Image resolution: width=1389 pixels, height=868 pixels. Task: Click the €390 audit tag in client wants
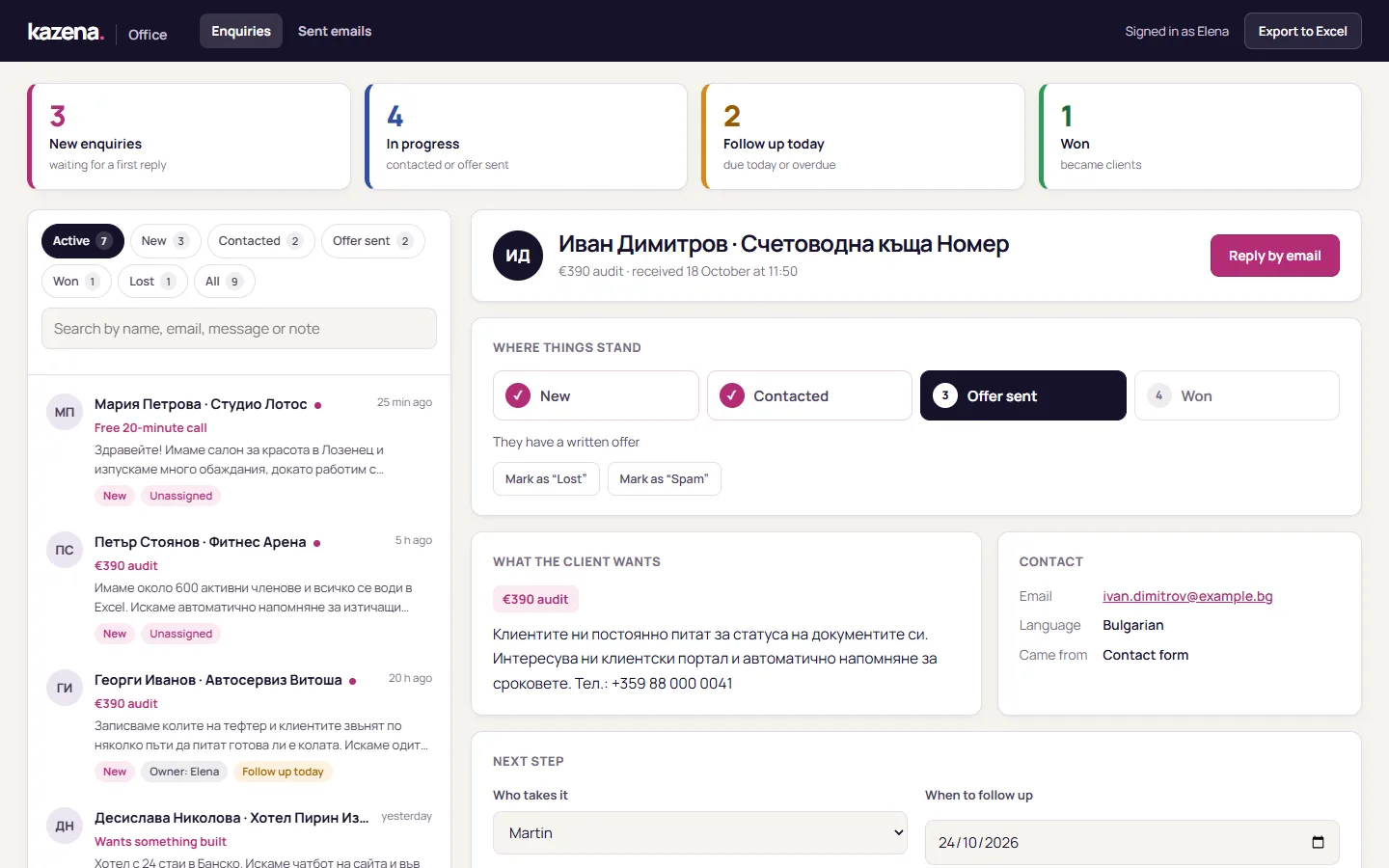[x=535, y=599]
